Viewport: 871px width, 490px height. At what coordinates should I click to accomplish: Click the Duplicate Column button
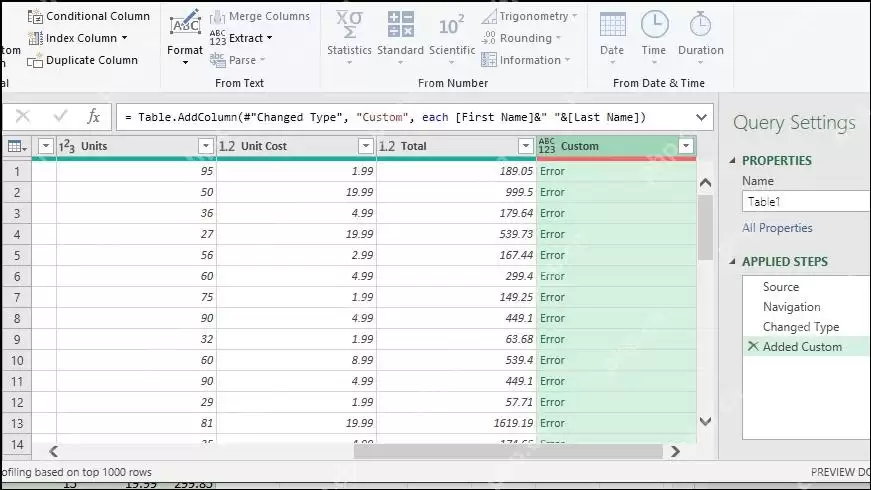(x=82, y=60)
